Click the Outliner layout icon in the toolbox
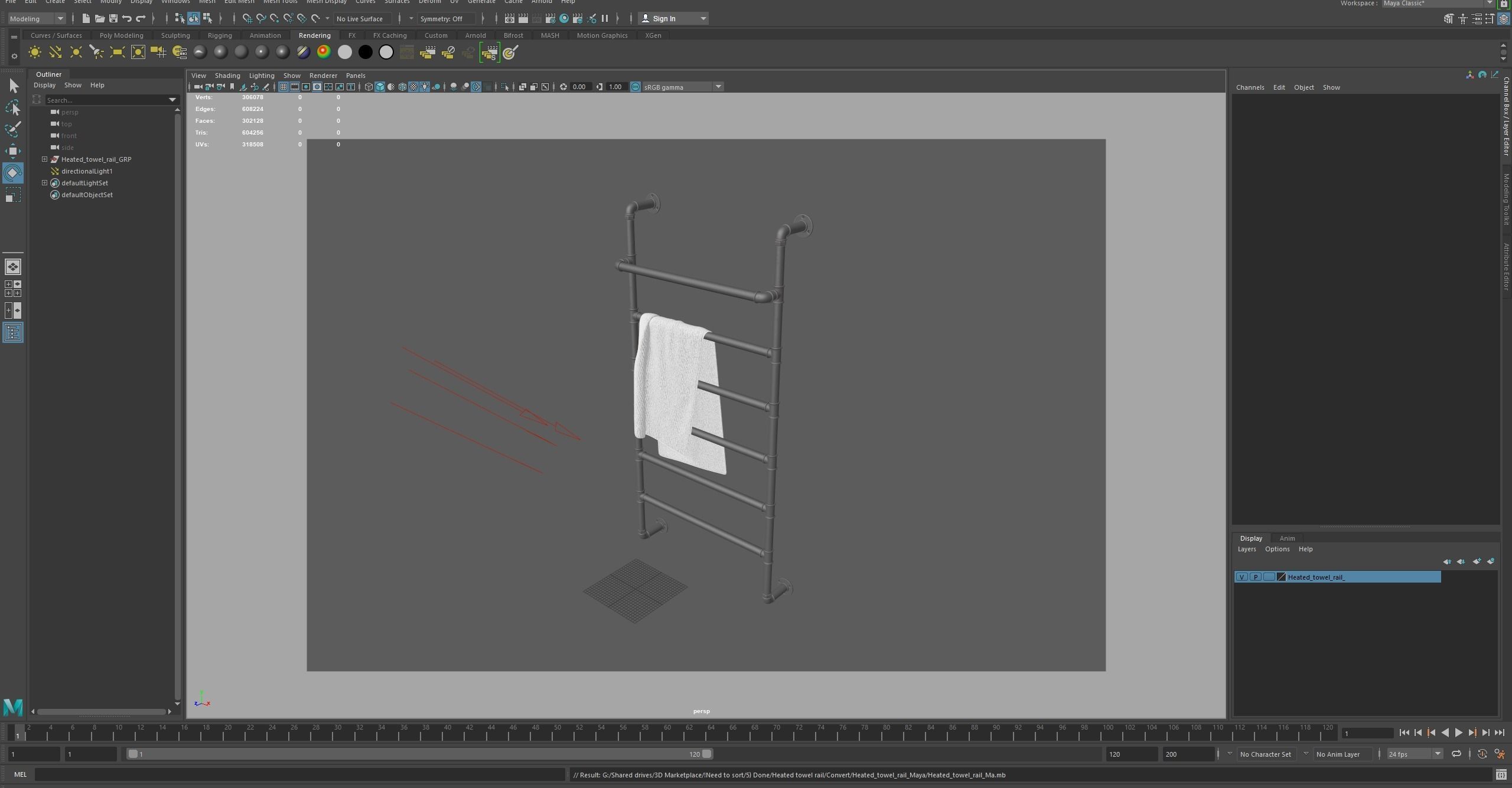 coord(13,332)
